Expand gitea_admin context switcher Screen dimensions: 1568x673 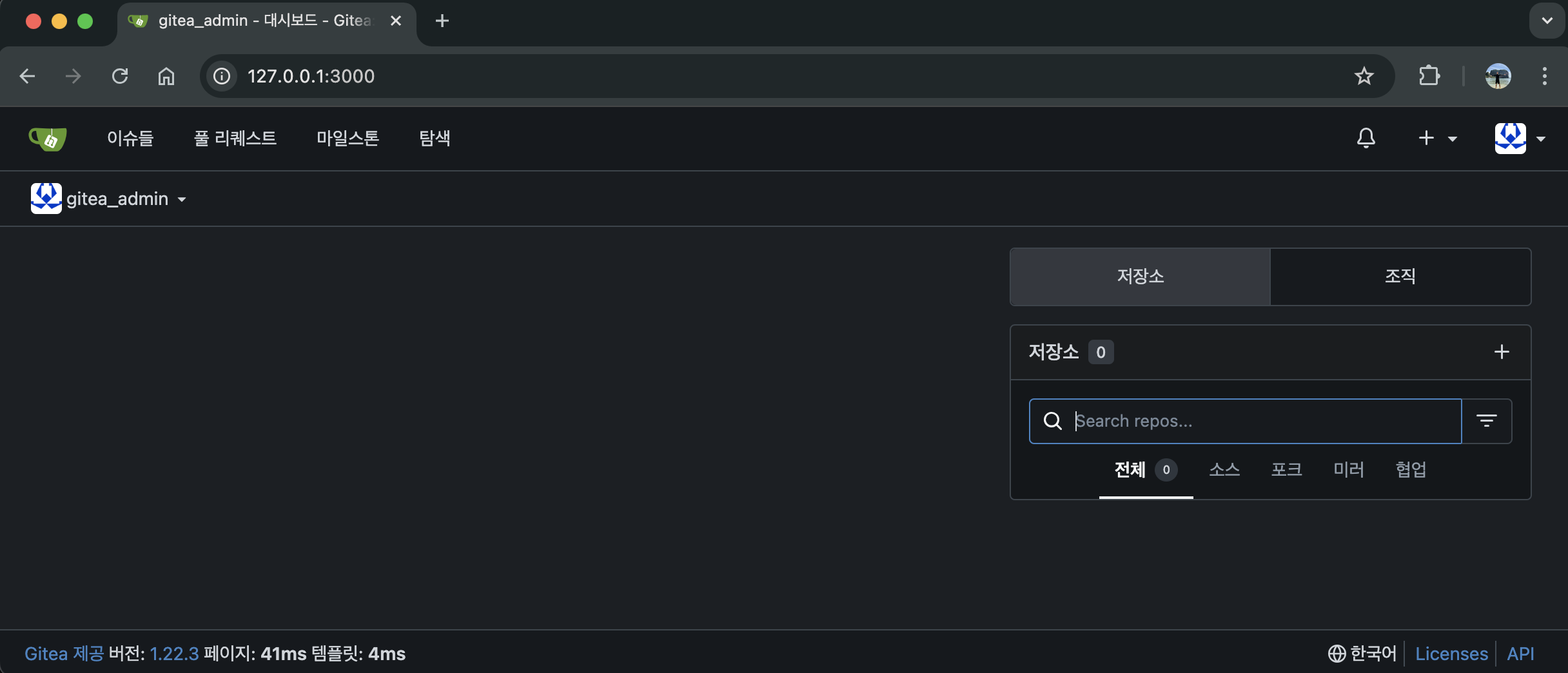point(108,199)
